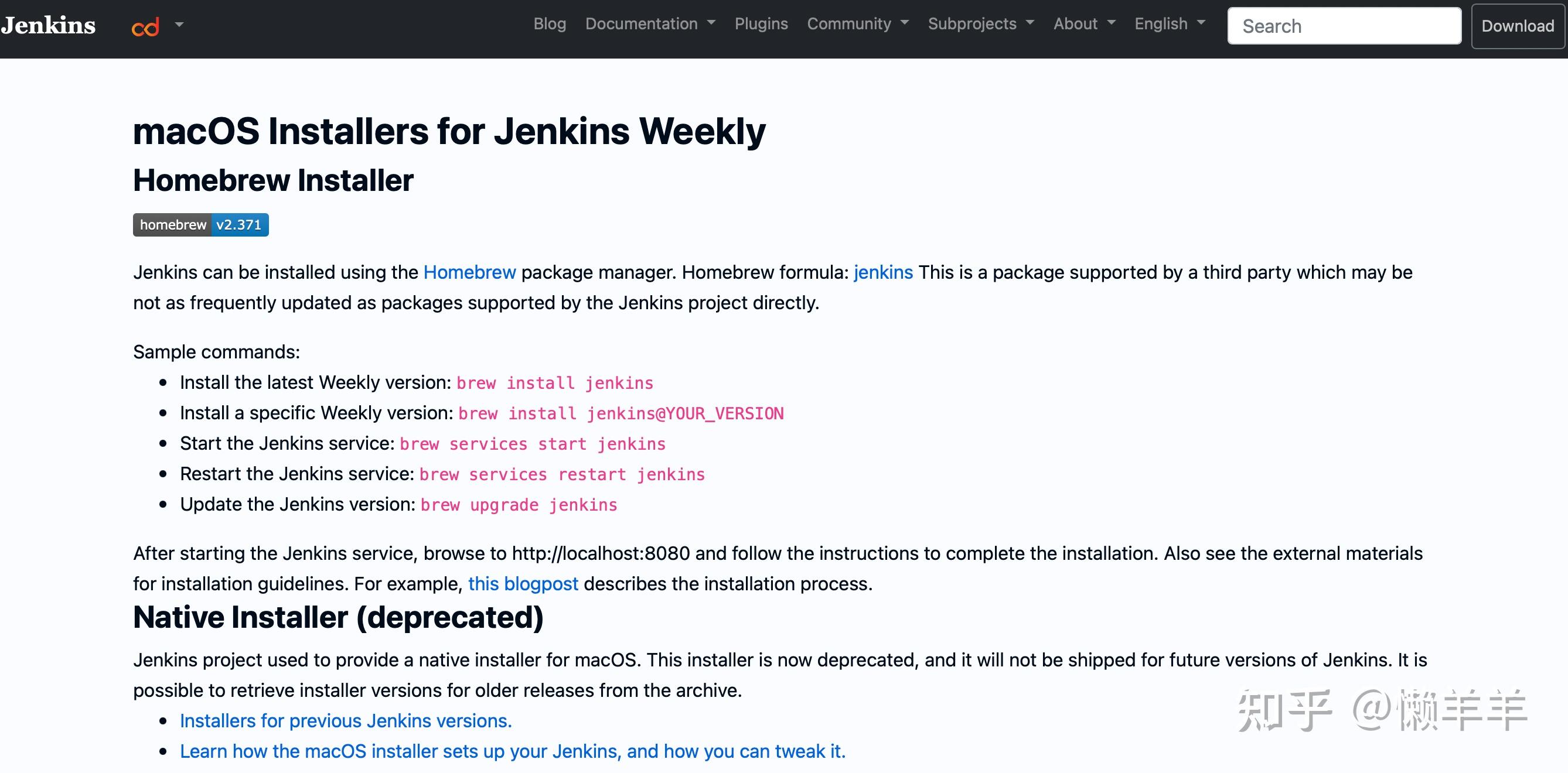
Task: Select the Blog menu item
Action: [x=548, y=24]
